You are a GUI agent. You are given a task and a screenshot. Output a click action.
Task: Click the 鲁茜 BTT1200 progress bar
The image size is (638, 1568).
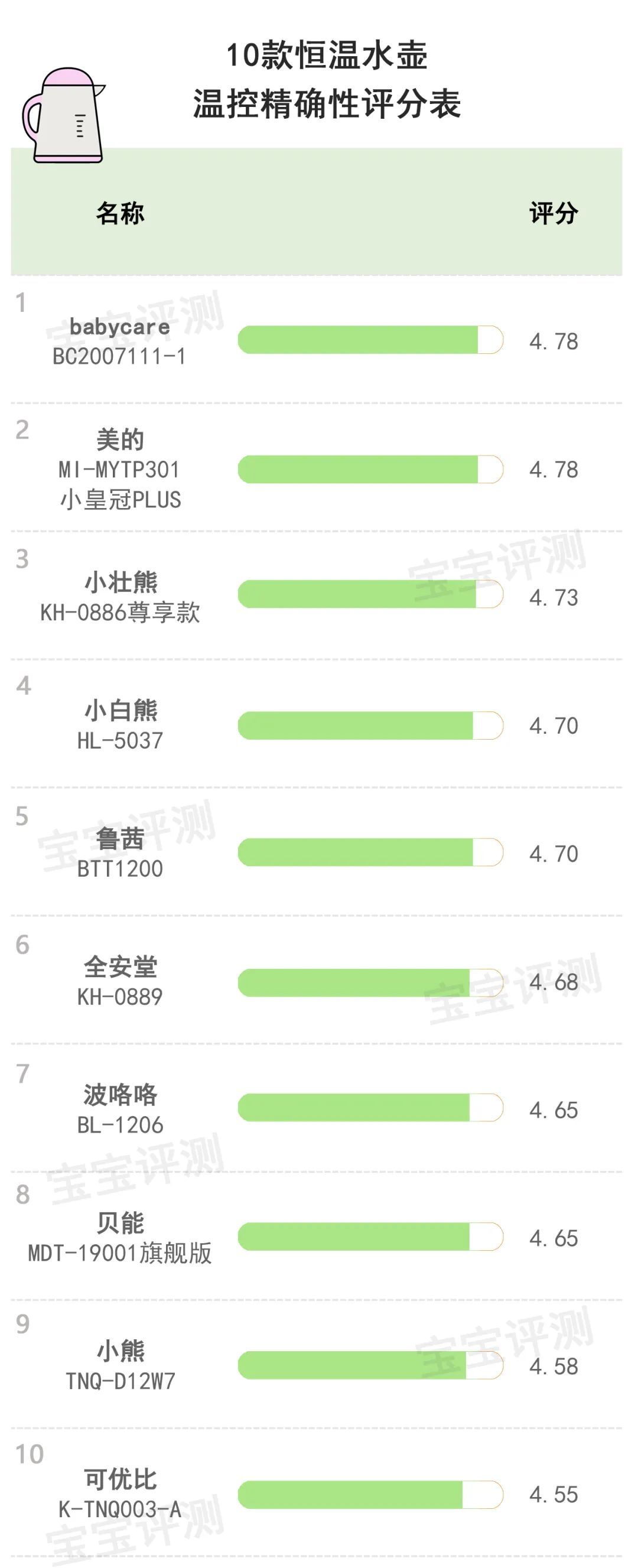[370, 853]
